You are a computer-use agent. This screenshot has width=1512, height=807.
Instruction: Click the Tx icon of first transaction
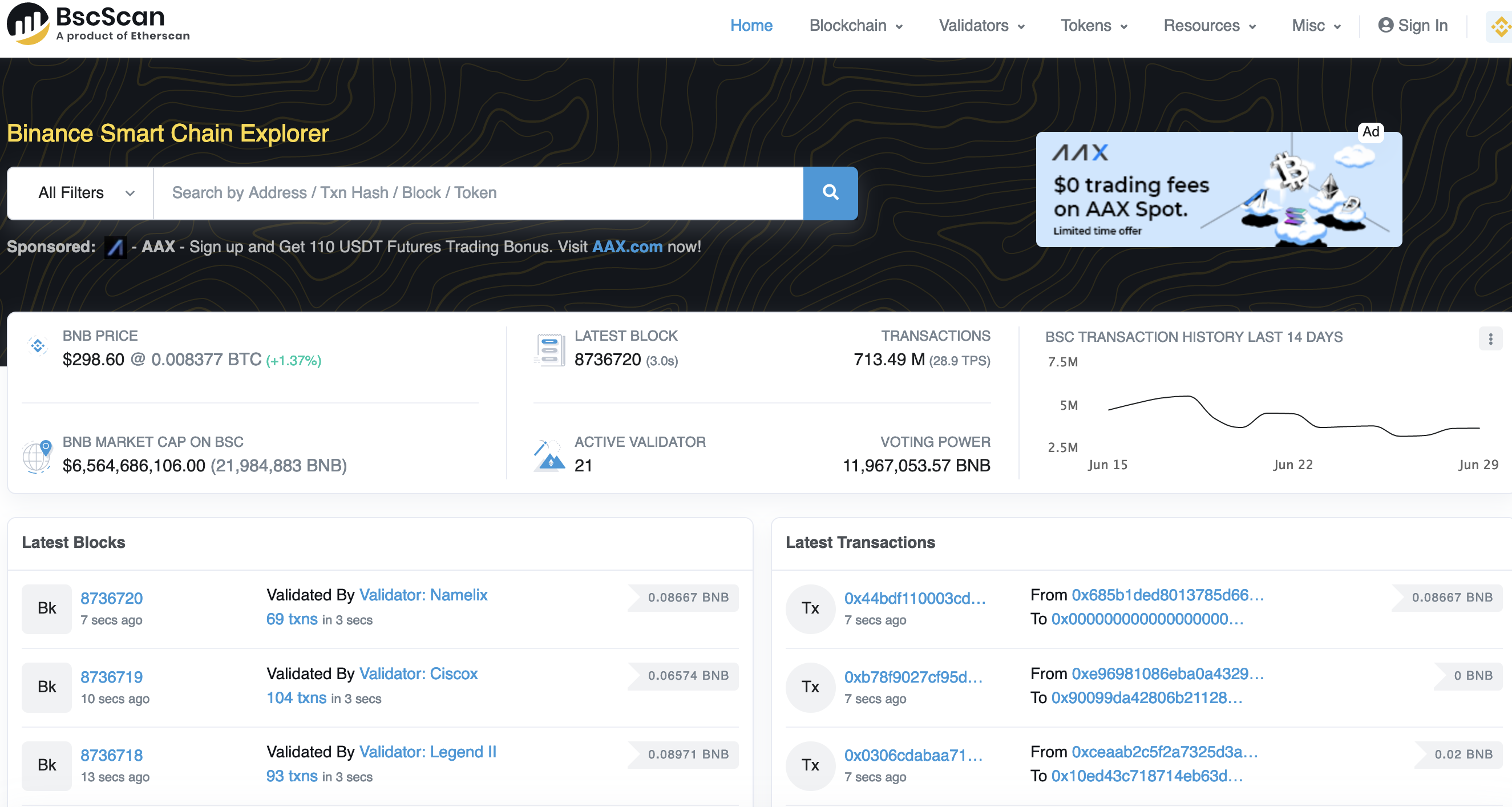coord(810,608)
